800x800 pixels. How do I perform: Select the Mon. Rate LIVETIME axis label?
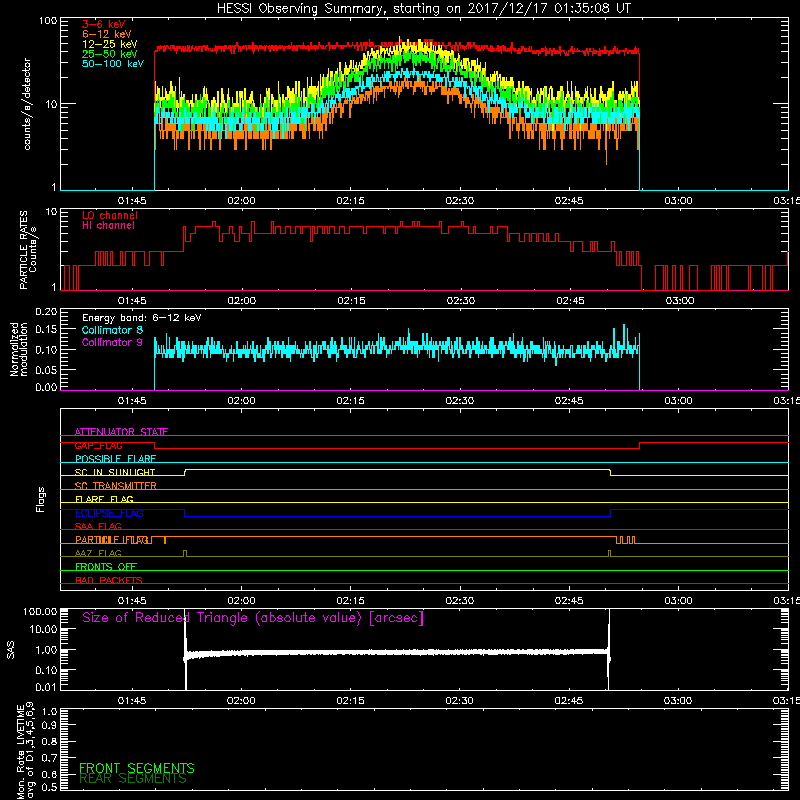(26, 750)
